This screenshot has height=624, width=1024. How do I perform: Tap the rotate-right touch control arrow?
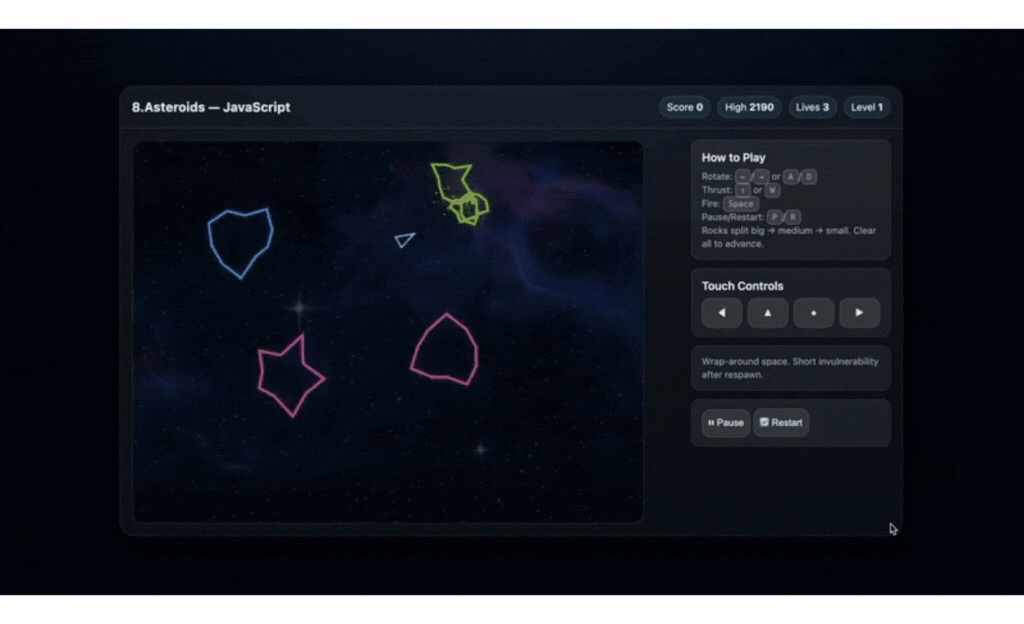859,313
